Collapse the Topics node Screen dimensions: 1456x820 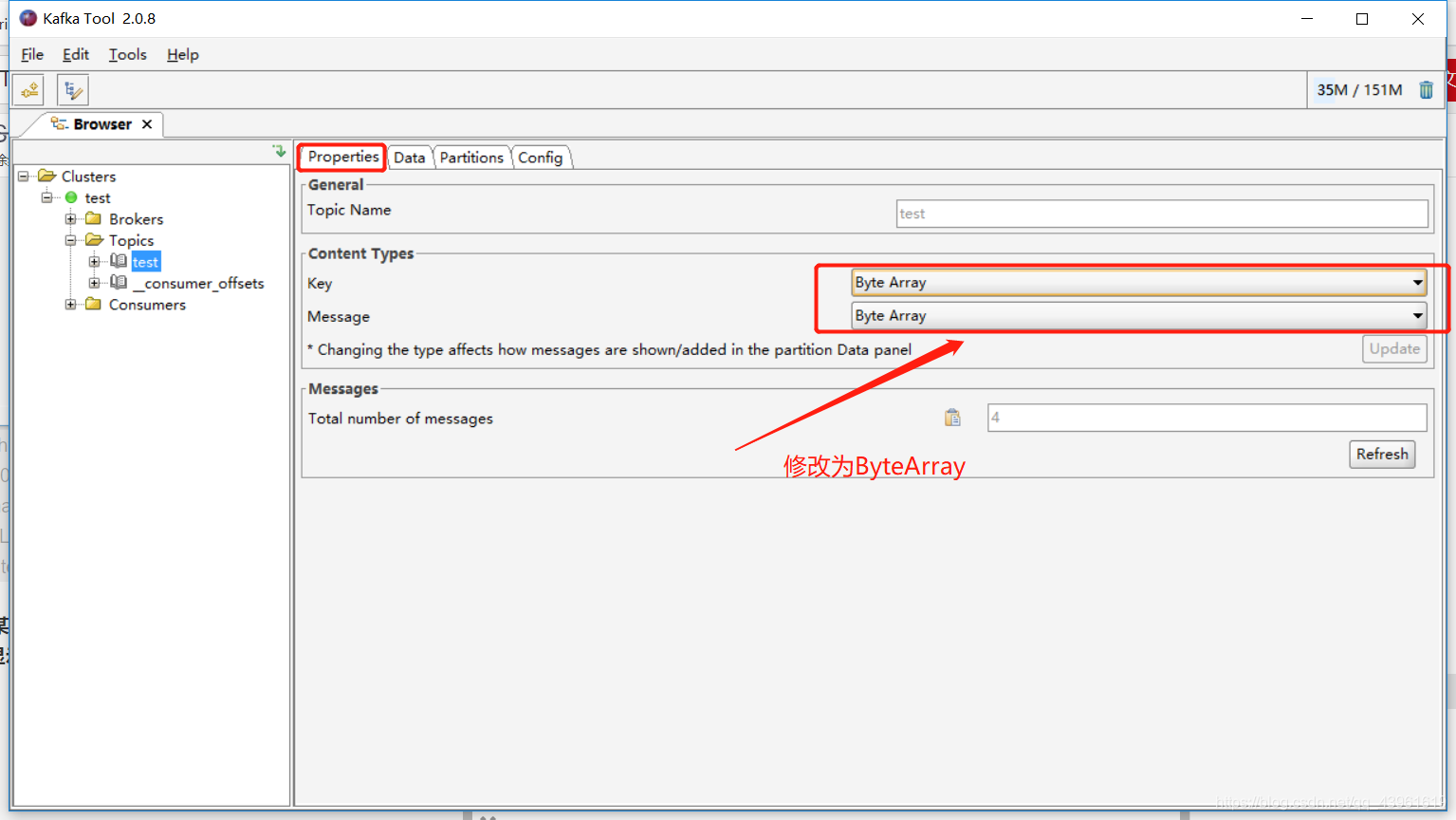(x=70, y=240)
